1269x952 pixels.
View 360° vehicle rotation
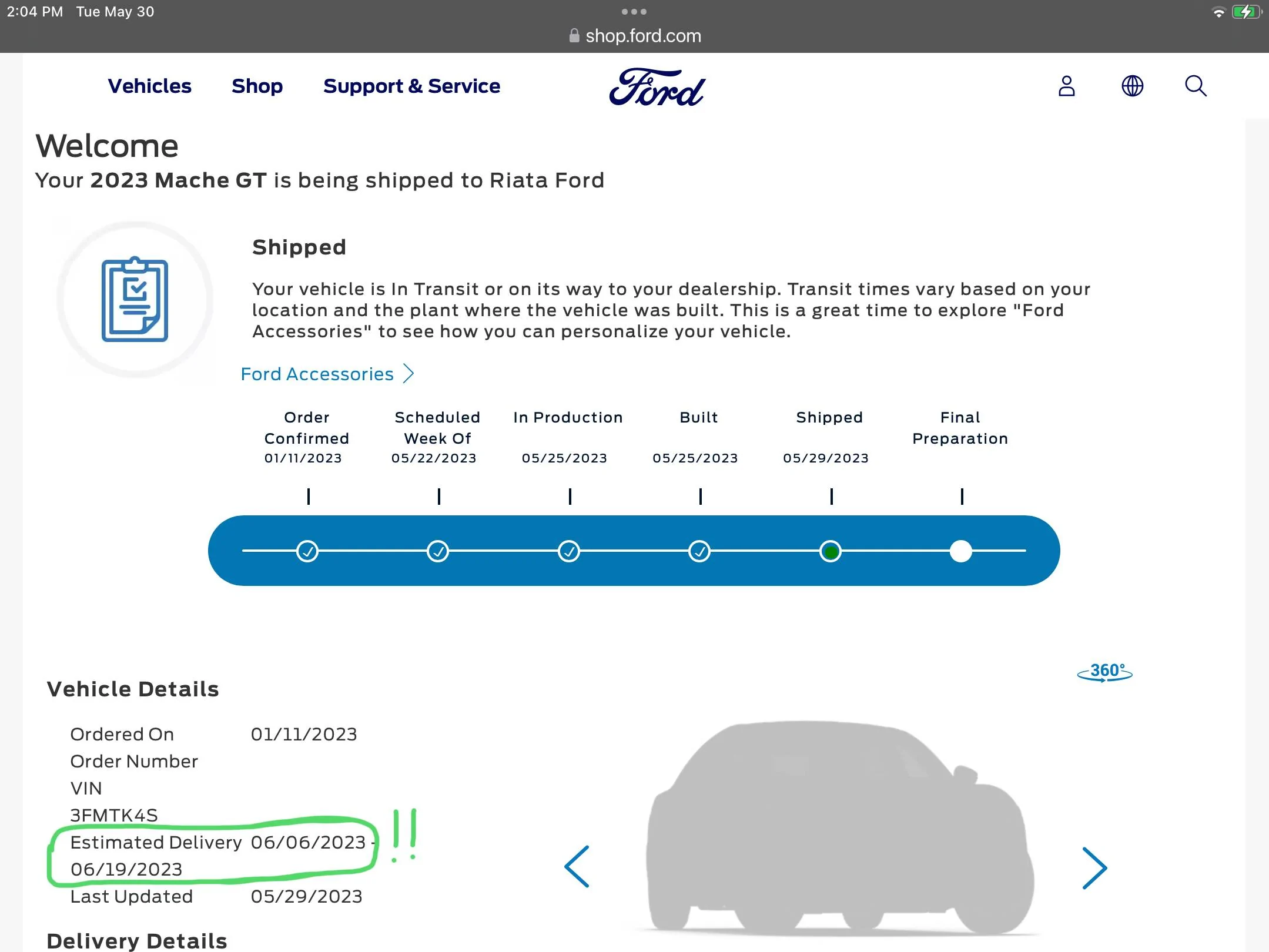1104,672
